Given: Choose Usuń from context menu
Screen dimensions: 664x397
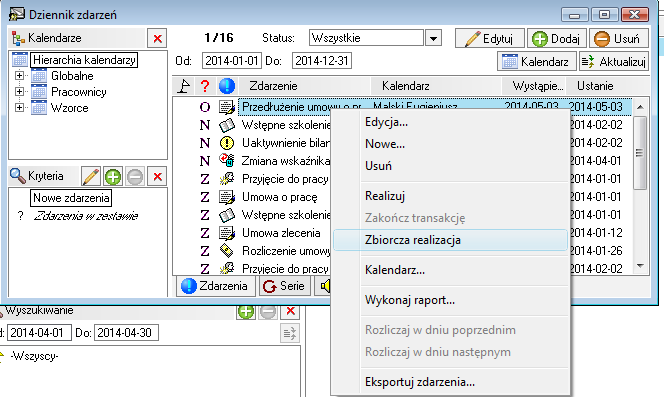Looking at the screenshot, I should pyautogui.click(x=378, y=166).
